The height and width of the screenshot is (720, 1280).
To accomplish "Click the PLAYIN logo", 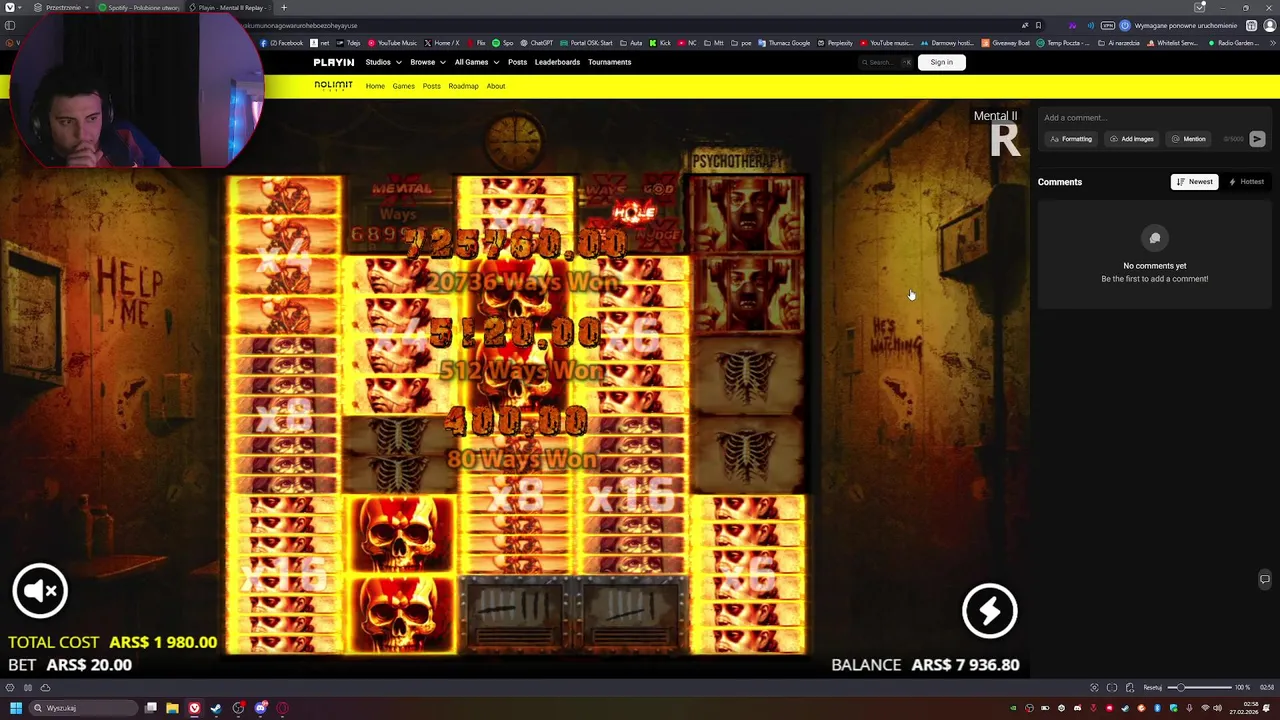I will [333, 62].
